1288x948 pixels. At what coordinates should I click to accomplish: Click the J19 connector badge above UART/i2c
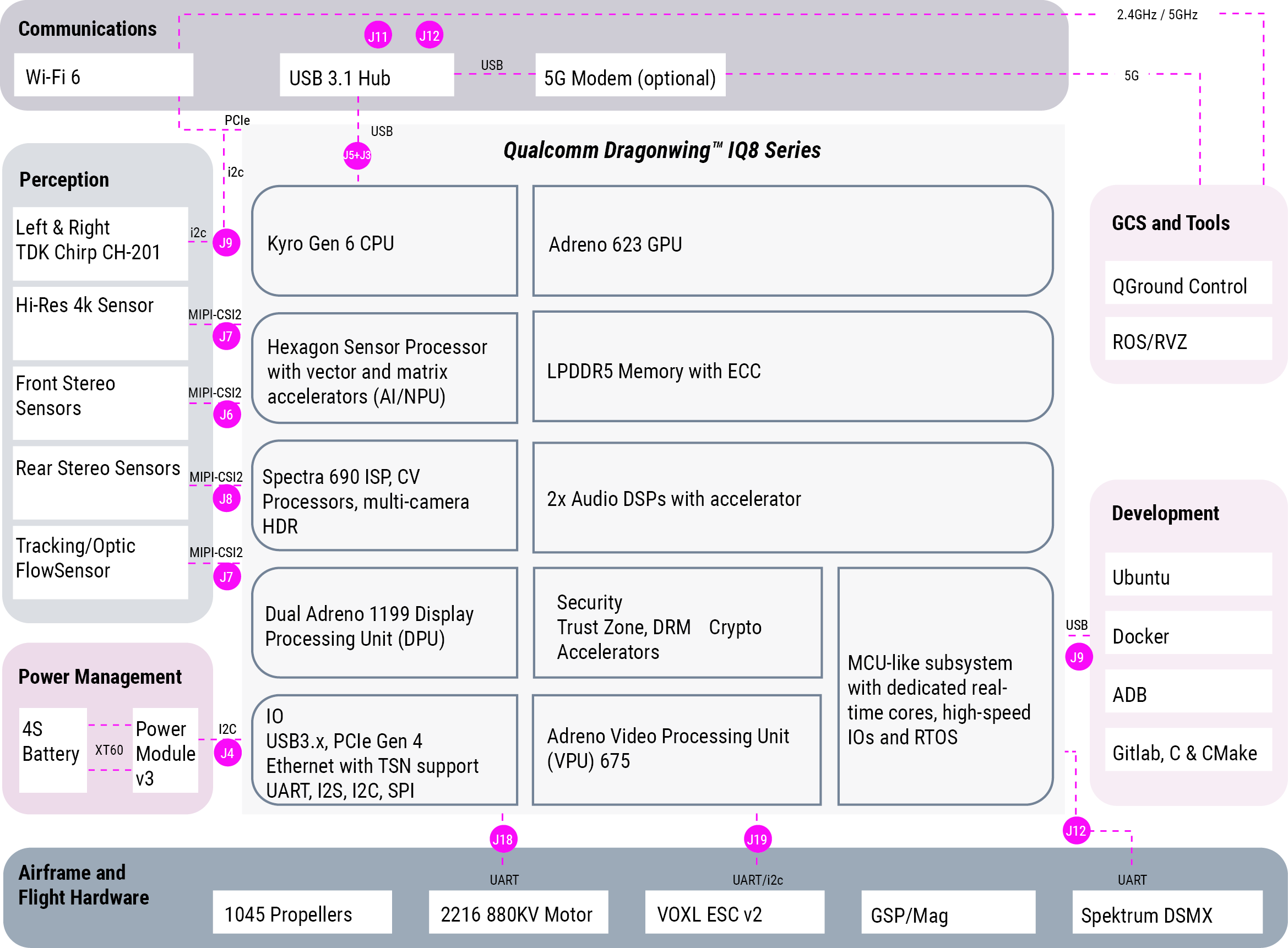758,840
